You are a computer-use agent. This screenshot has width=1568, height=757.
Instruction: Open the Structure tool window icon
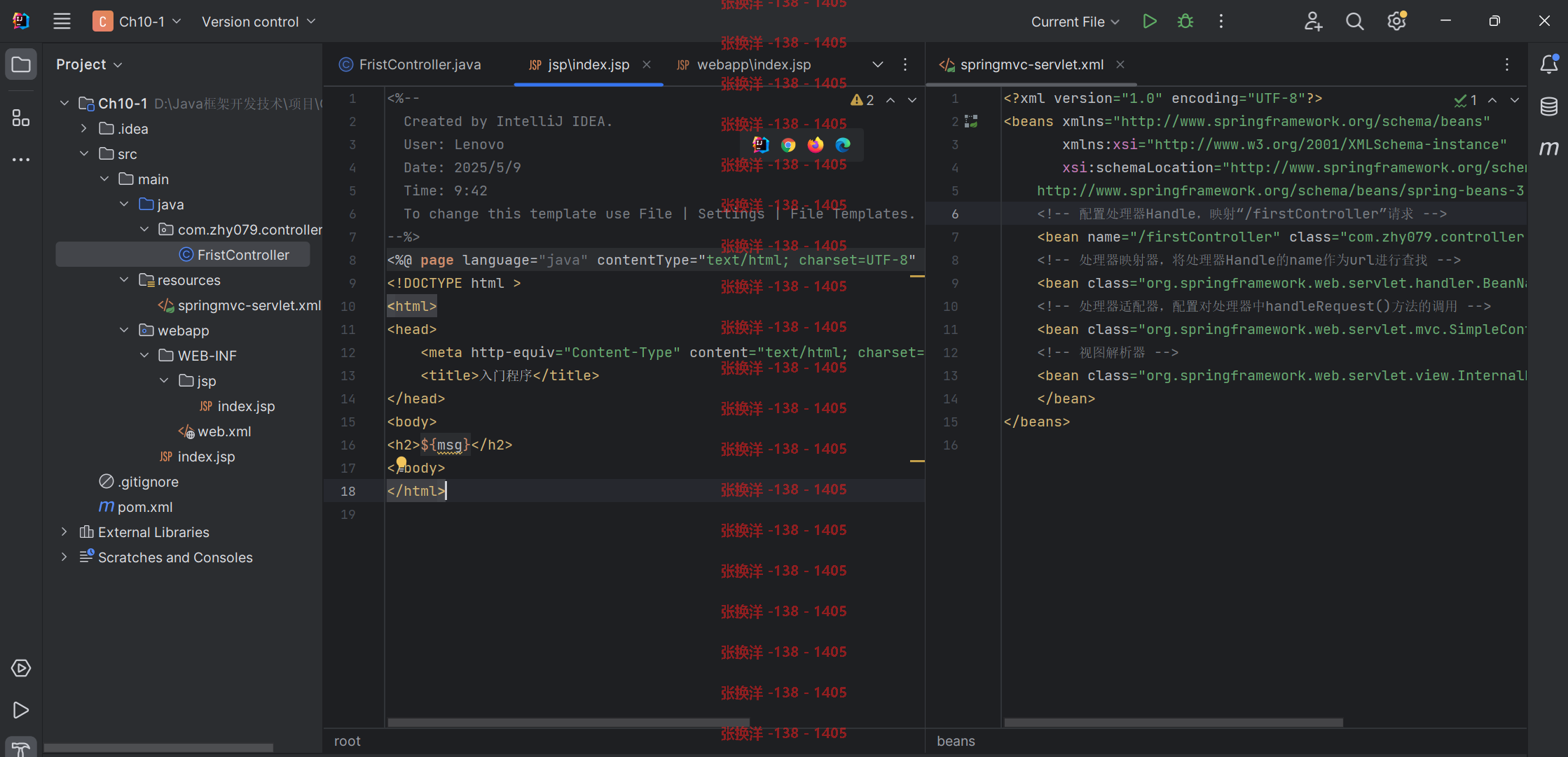click(x=21, y=118)
